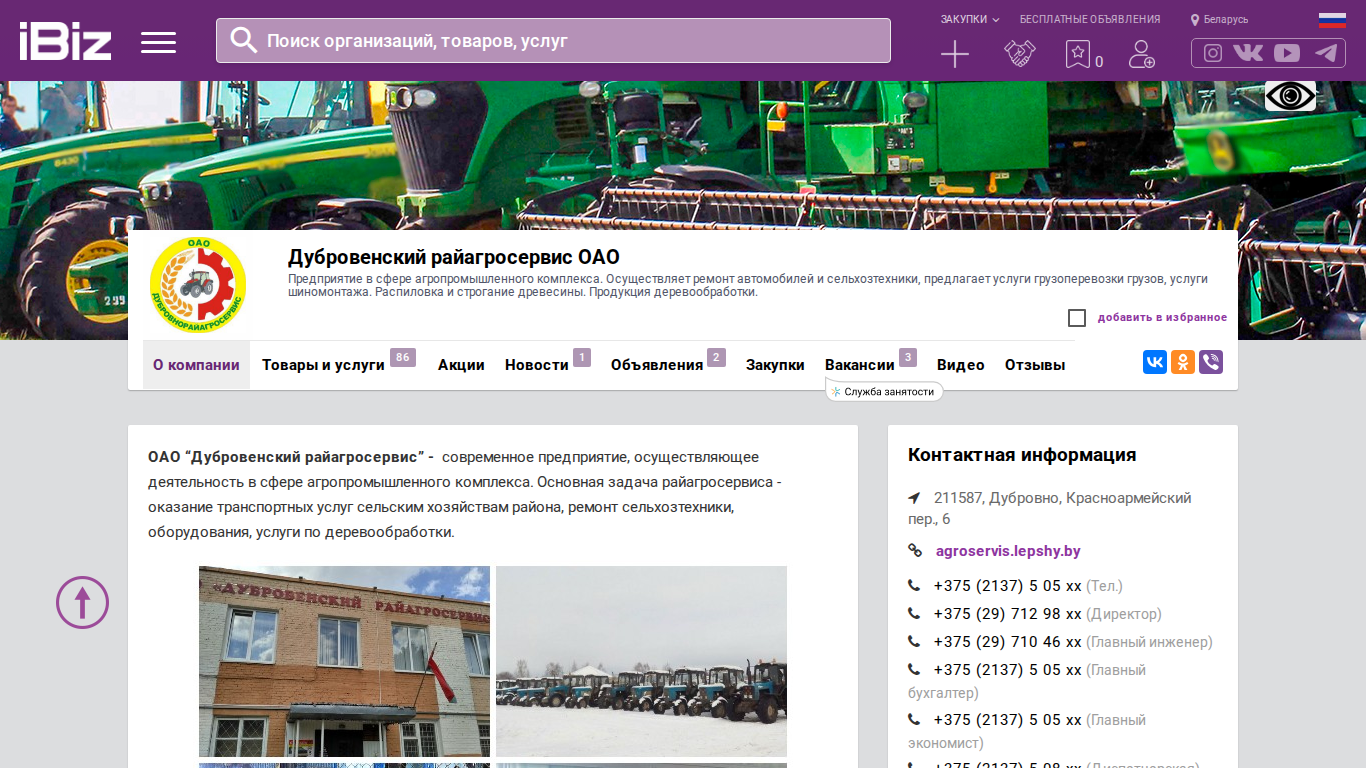Switch language via Russian flag icon
The height and width of the screenshot is (768, 1366).
tap(1332, 19)
